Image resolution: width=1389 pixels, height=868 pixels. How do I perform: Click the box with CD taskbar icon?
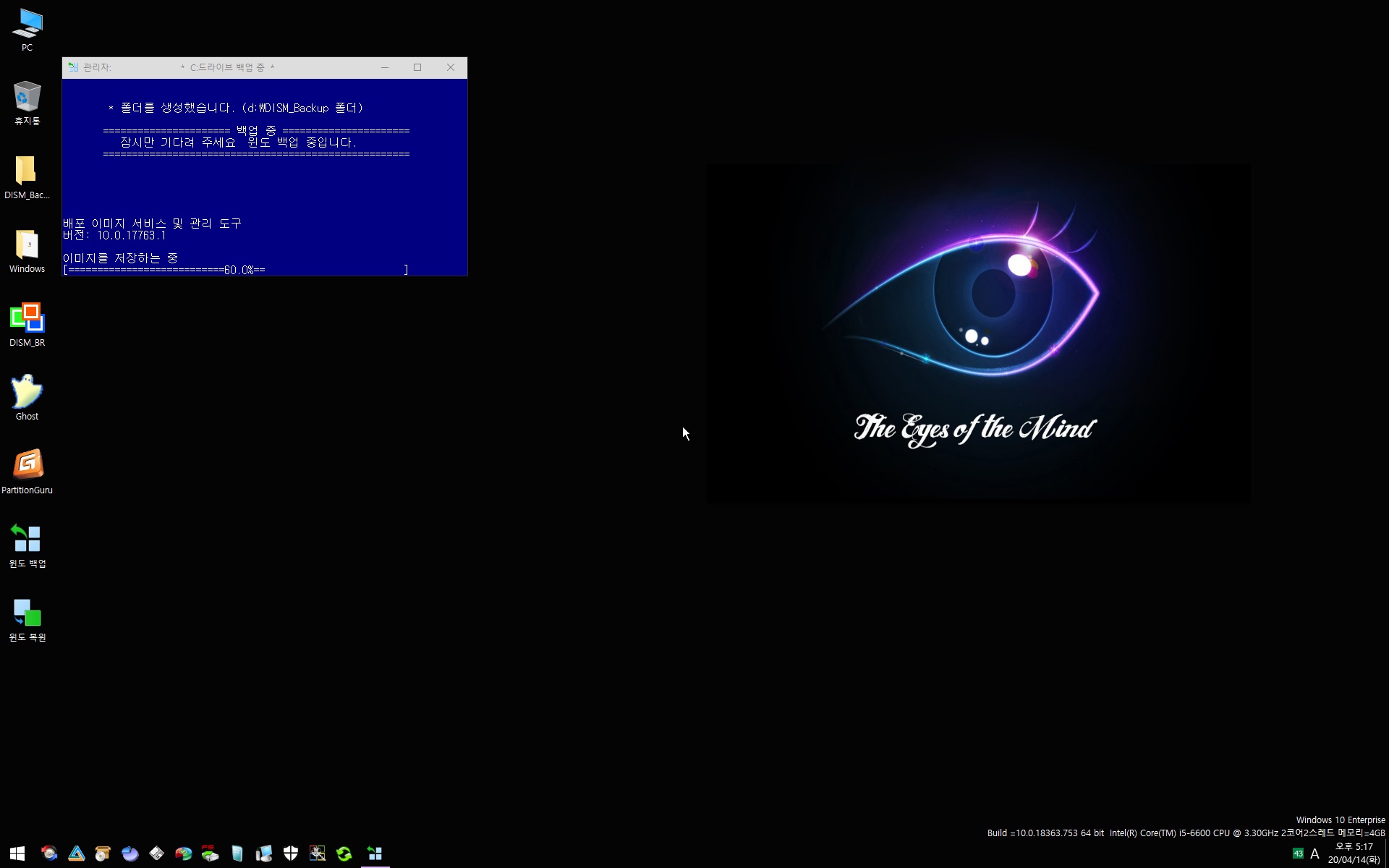(103, 854)
